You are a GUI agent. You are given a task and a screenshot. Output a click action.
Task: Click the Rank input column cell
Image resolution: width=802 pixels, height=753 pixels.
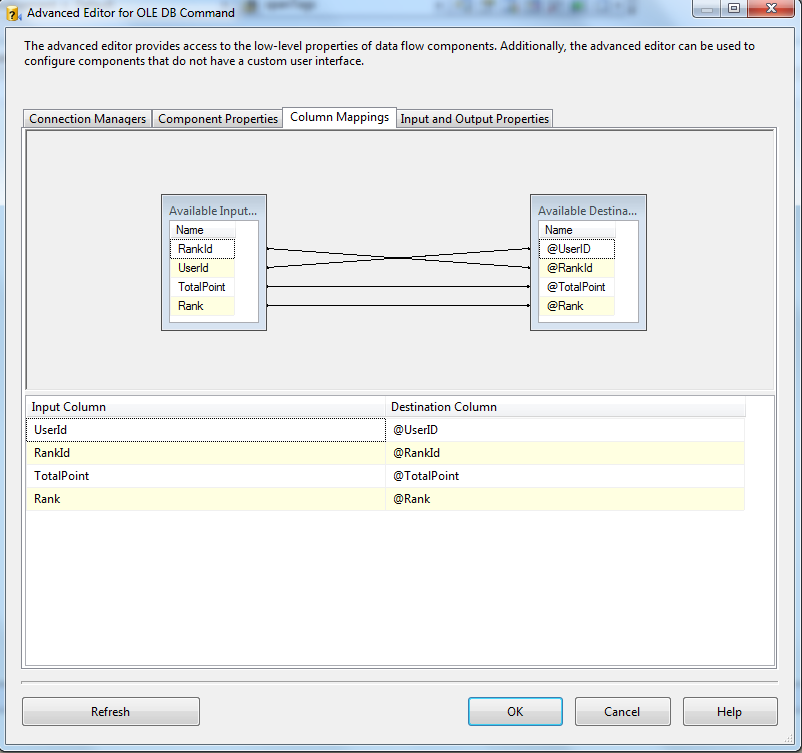pyautogui.click(x=206, y=499)
